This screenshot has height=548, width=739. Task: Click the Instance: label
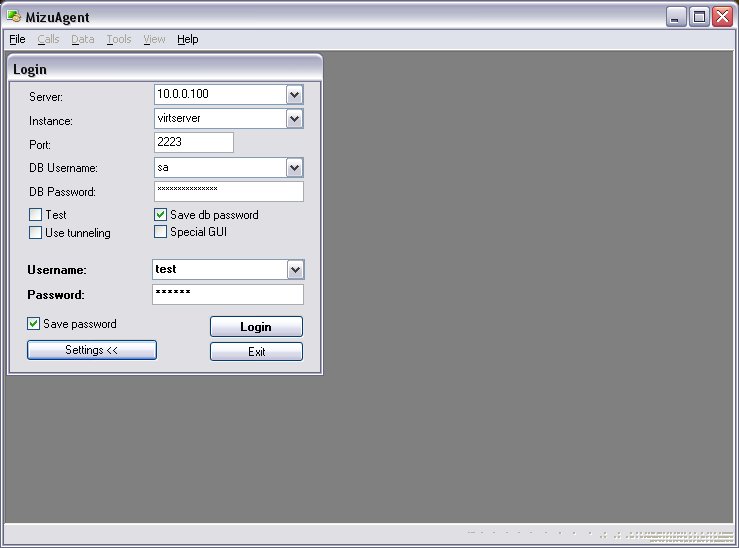pyautogui.click(x=51, y=121)
